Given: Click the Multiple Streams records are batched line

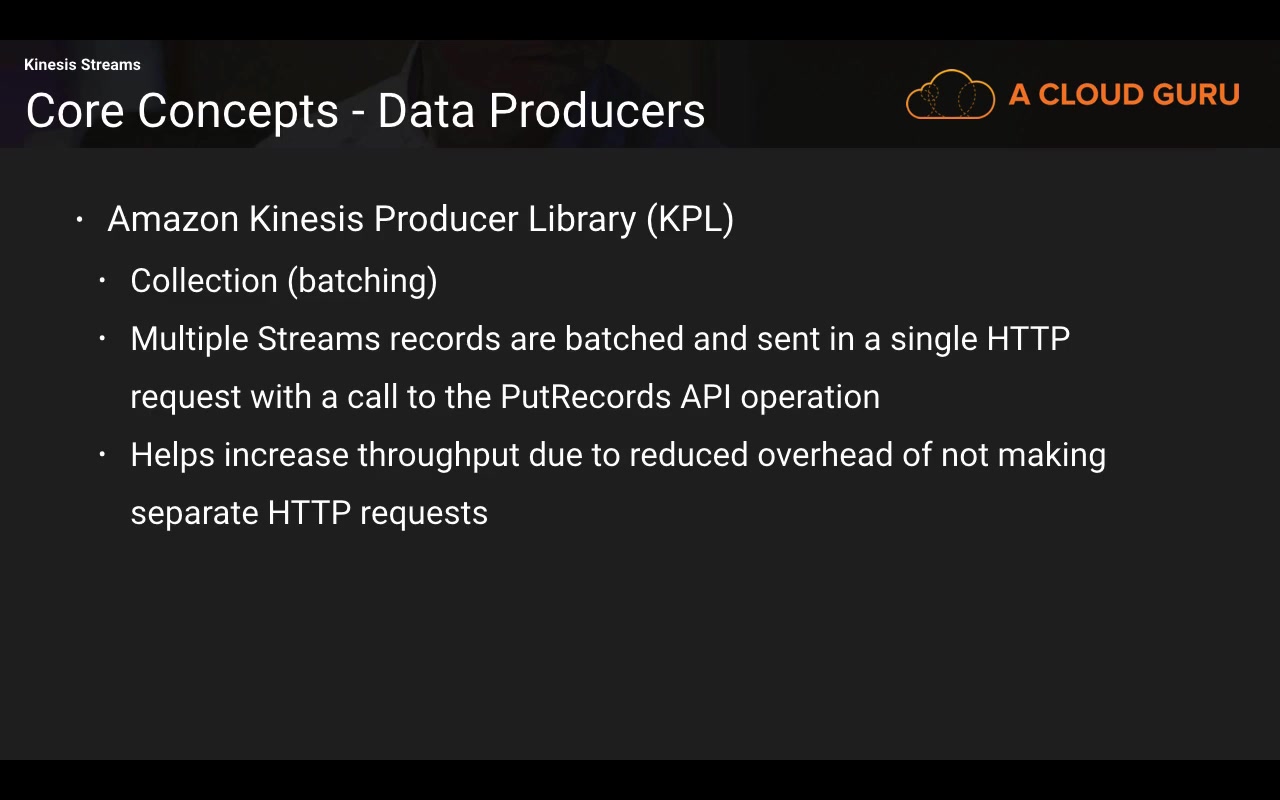Looking at the screenshot, I should pyautogui.click(x=600, y=339).
